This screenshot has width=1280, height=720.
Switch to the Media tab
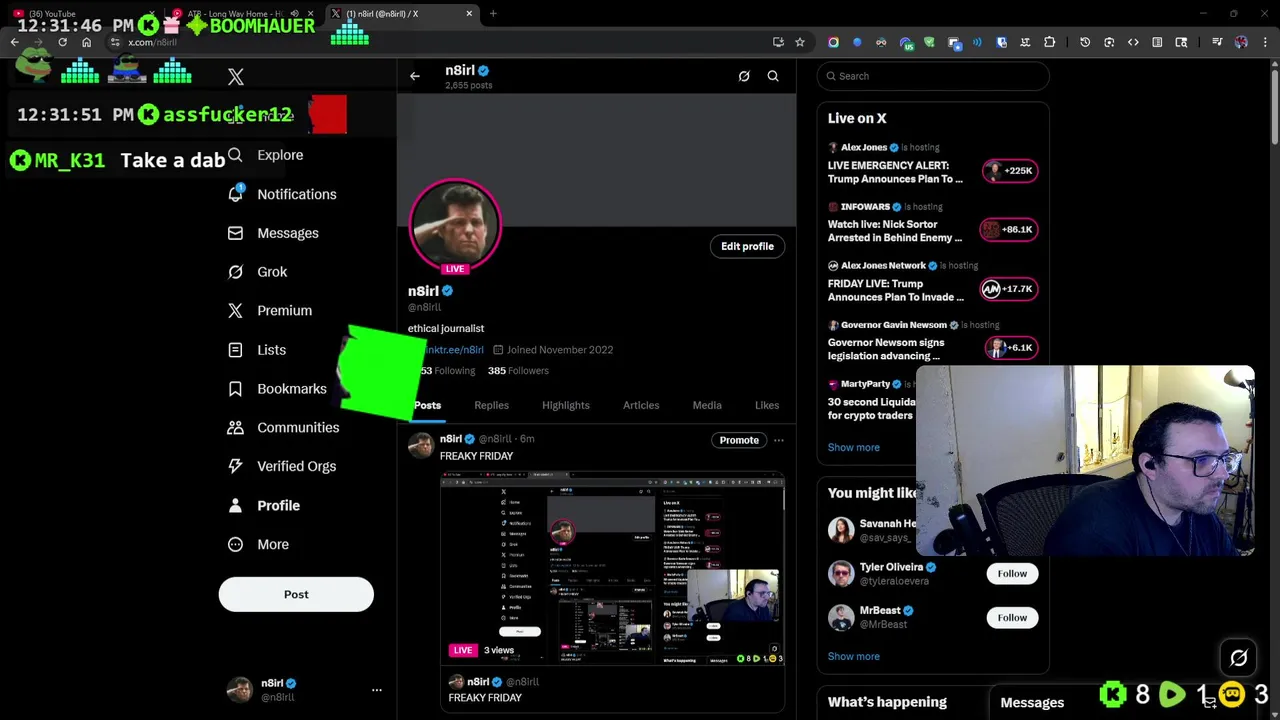coord(707,405)
